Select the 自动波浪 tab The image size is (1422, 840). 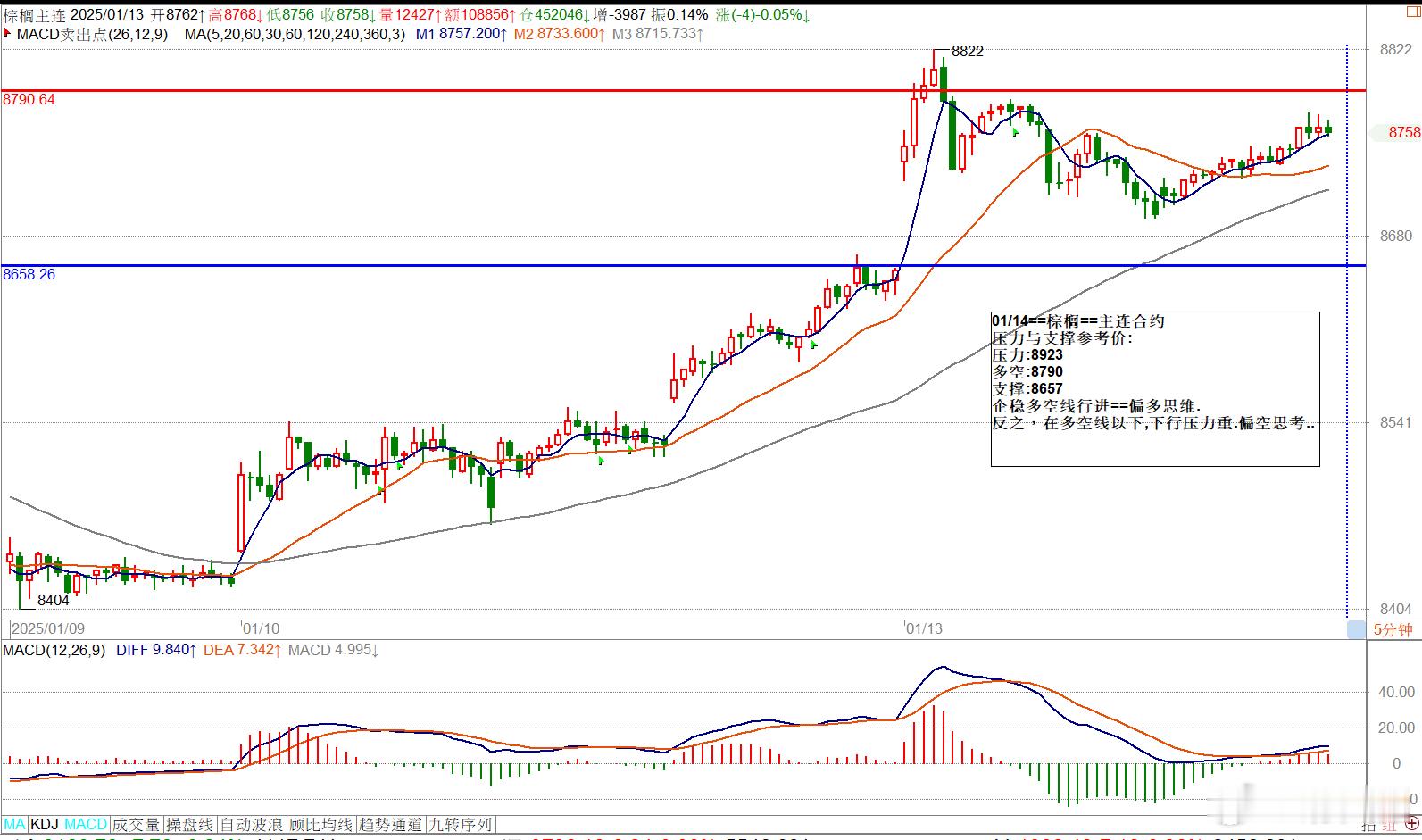pos(252,824)
